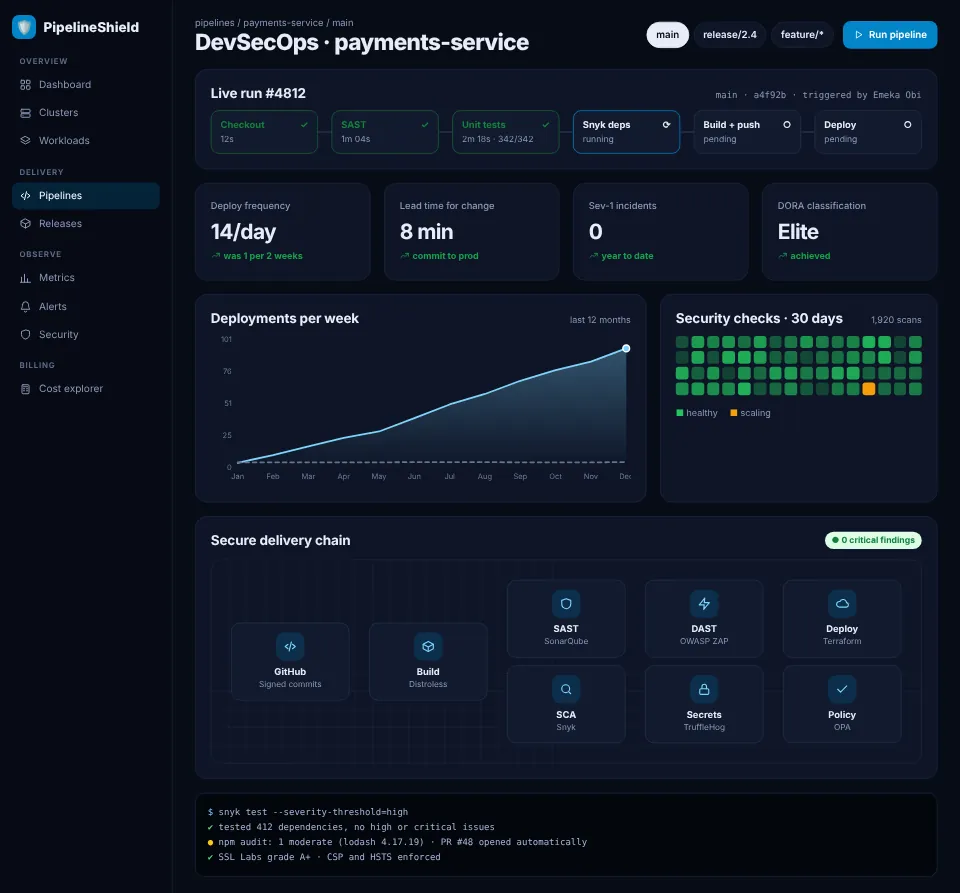The image size is (960, 893).
Task: Click the Sev-1 incidents card
Action: (x=661, y=231)
